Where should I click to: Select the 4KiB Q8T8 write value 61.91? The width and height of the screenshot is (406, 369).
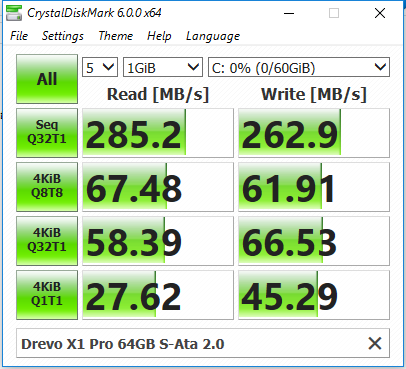click(314, 187)
